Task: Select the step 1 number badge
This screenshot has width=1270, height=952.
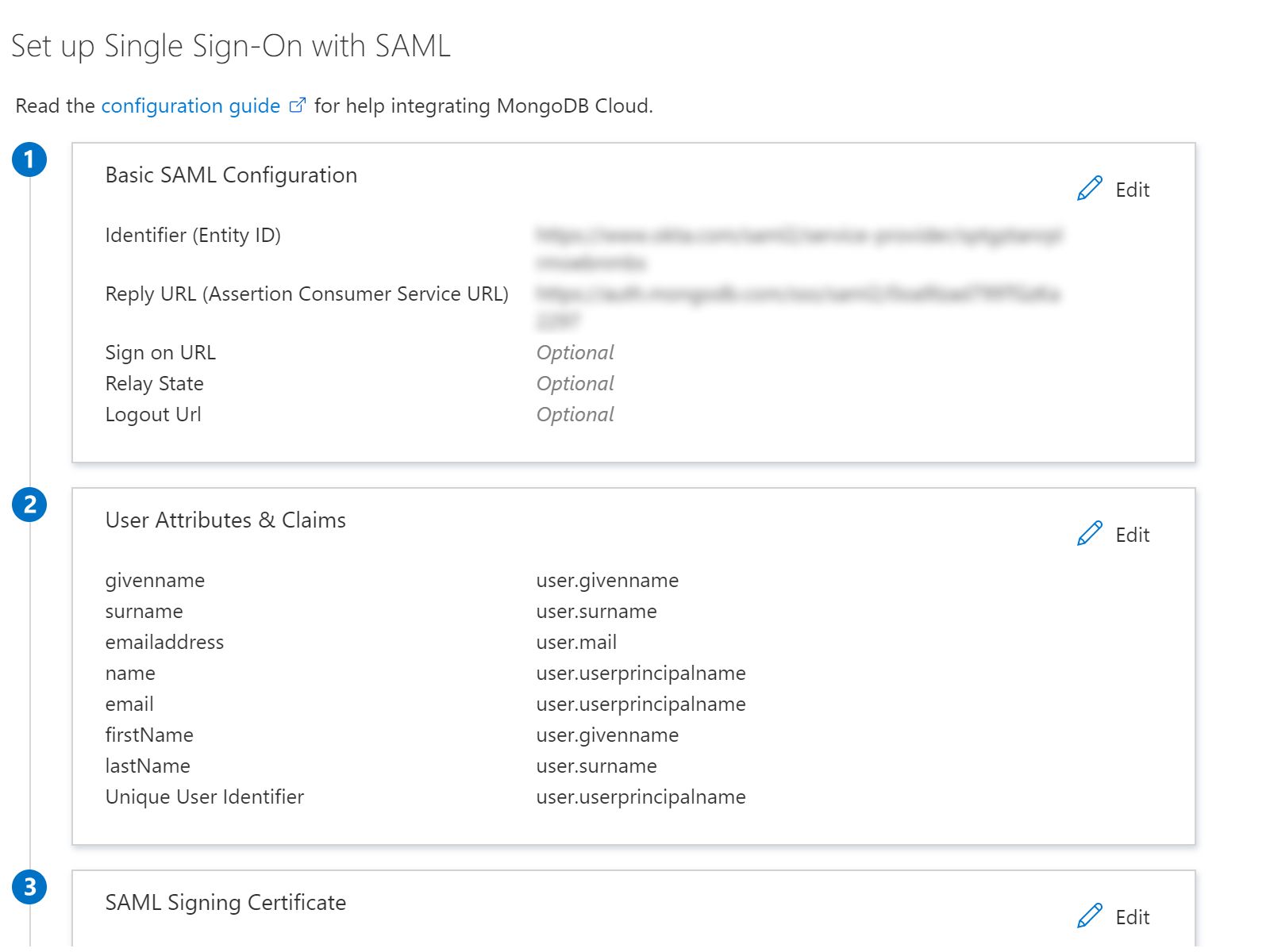Action: 29,159
